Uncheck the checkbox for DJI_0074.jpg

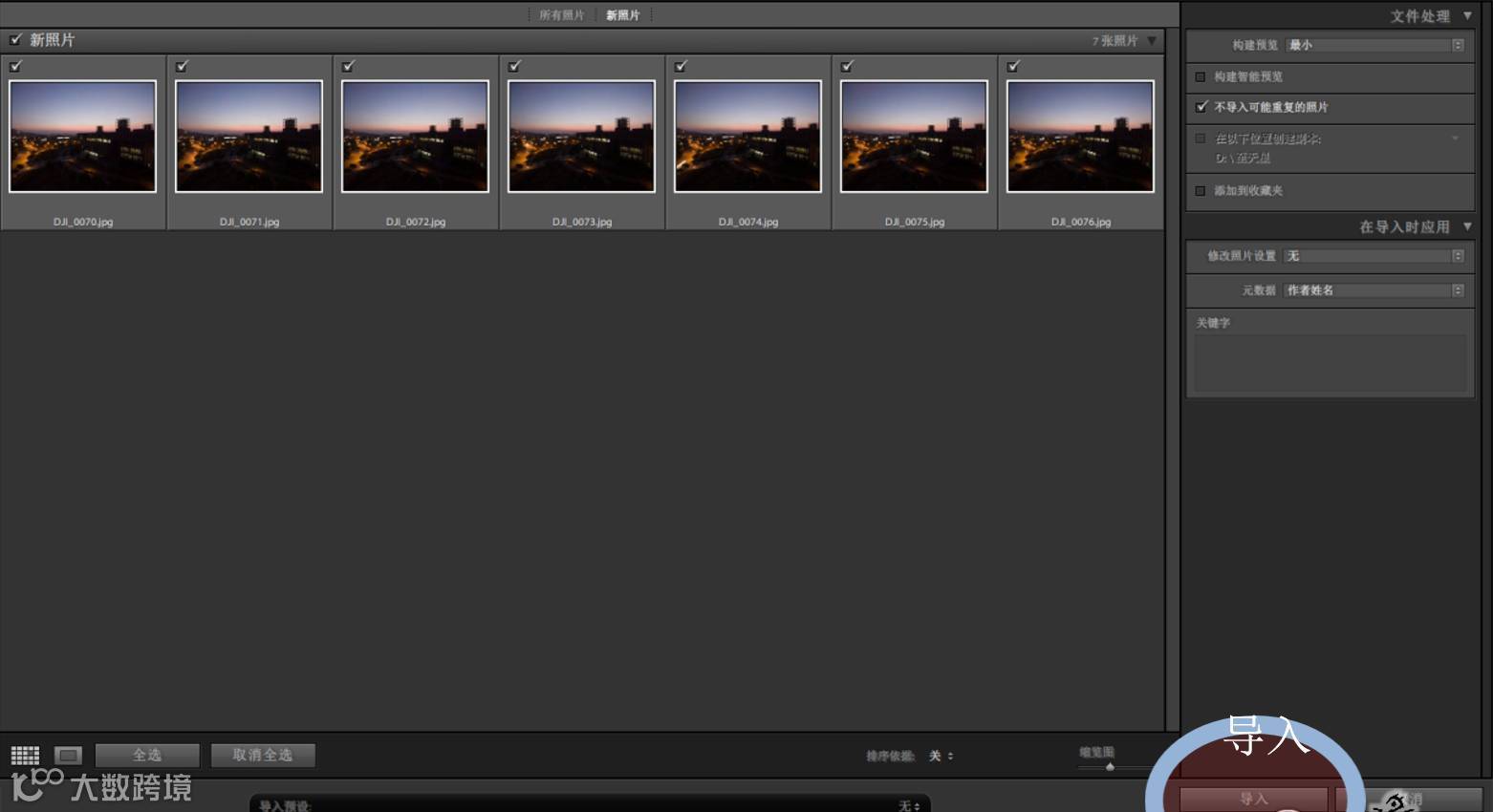(x=681, y=66)
